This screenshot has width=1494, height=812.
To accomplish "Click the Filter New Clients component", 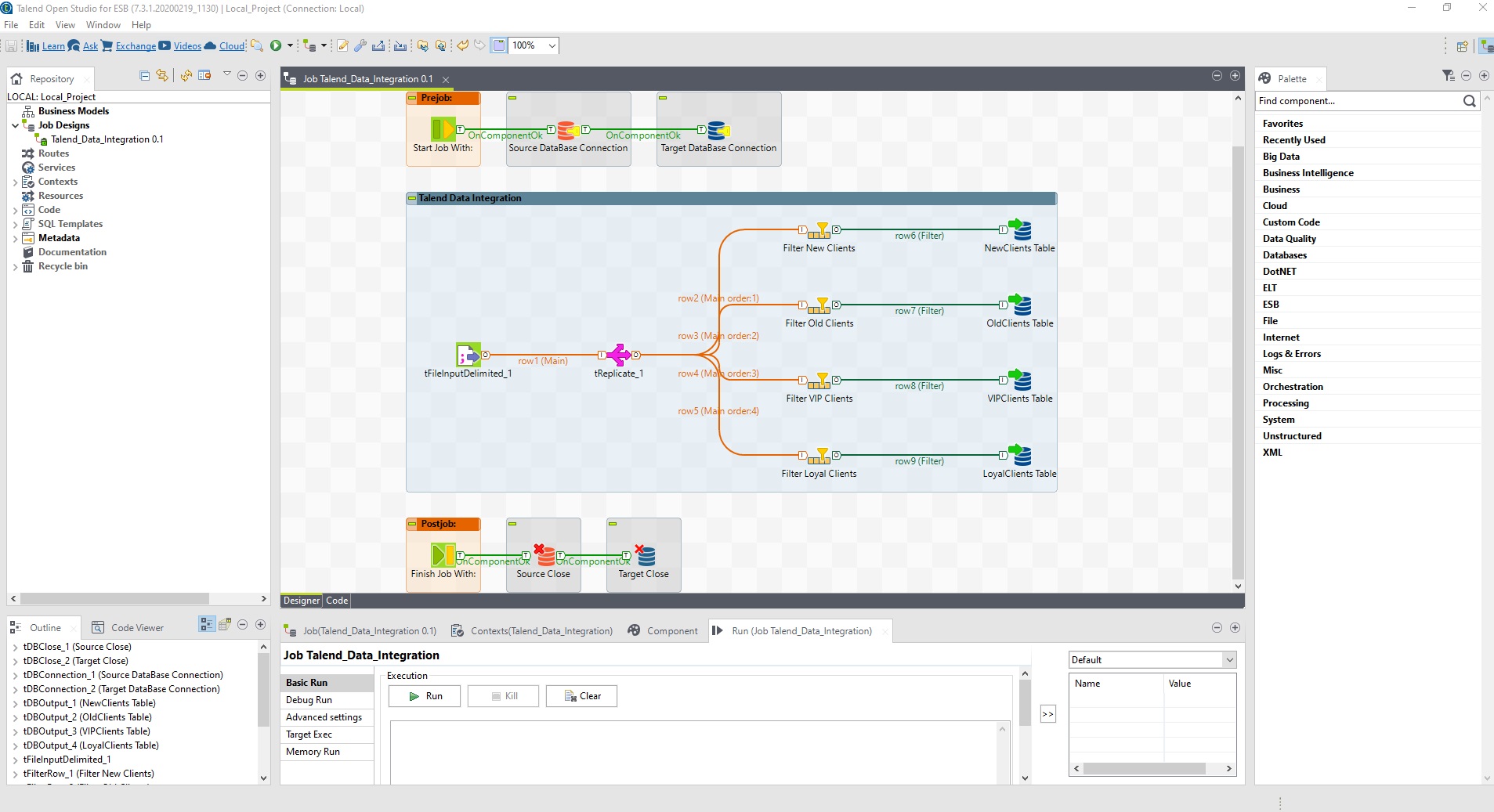I will [819, 231].
